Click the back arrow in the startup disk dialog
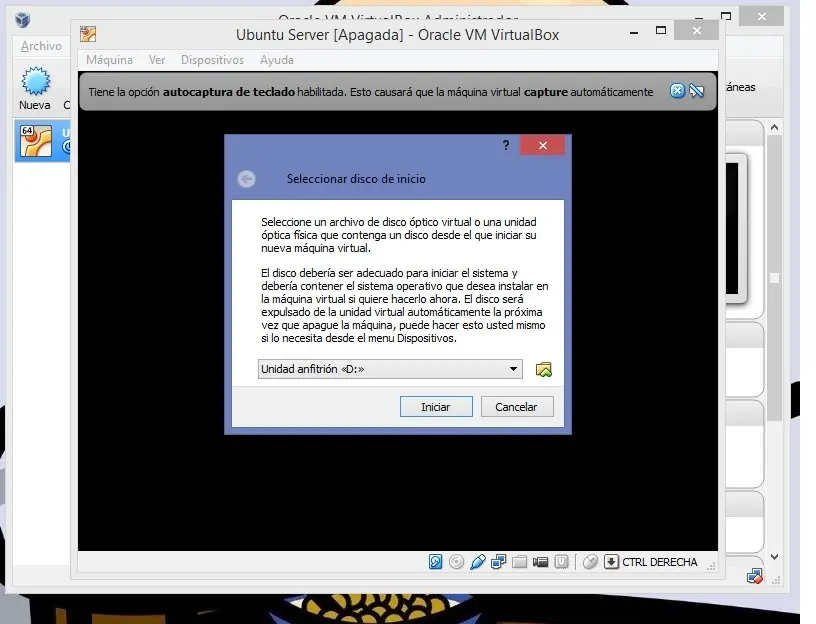816x624 pixels. click(x=247, y=179)
